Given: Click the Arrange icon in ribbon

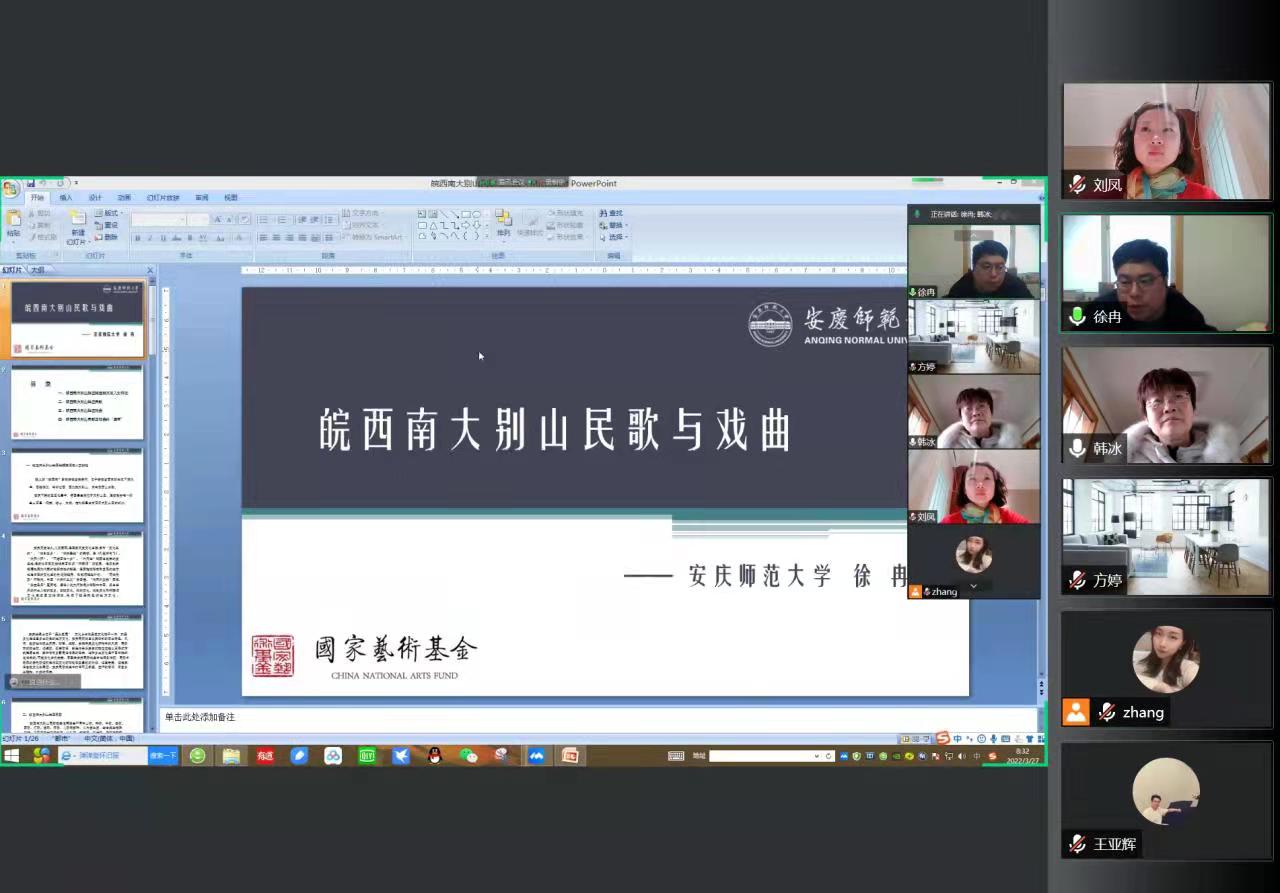Looking at the screenshot, I should pyautogui.click(x=503, y=221).
